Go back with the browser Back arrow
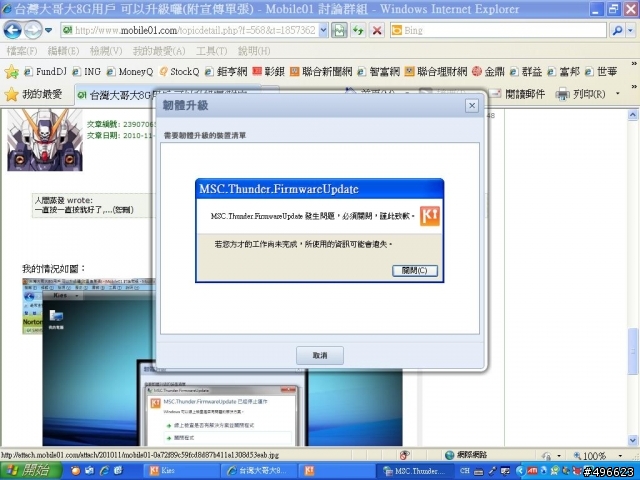The image size is (640, 480). [12, 30]
